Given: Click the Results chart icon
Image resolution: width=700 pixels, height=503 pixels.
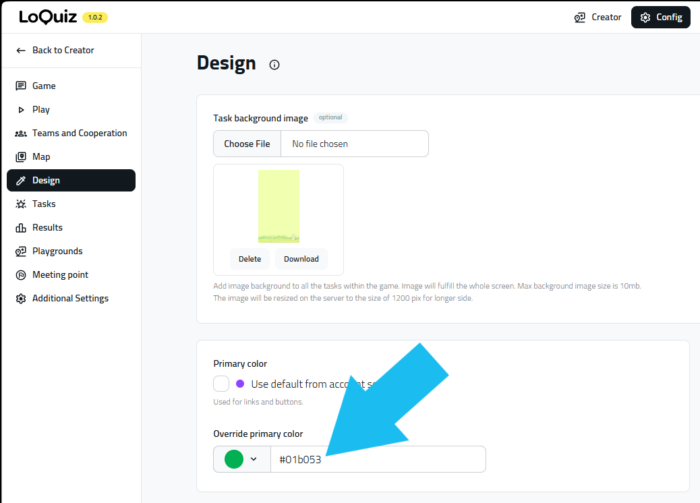Looking at the screenshot, I should [x=21, y=228].
